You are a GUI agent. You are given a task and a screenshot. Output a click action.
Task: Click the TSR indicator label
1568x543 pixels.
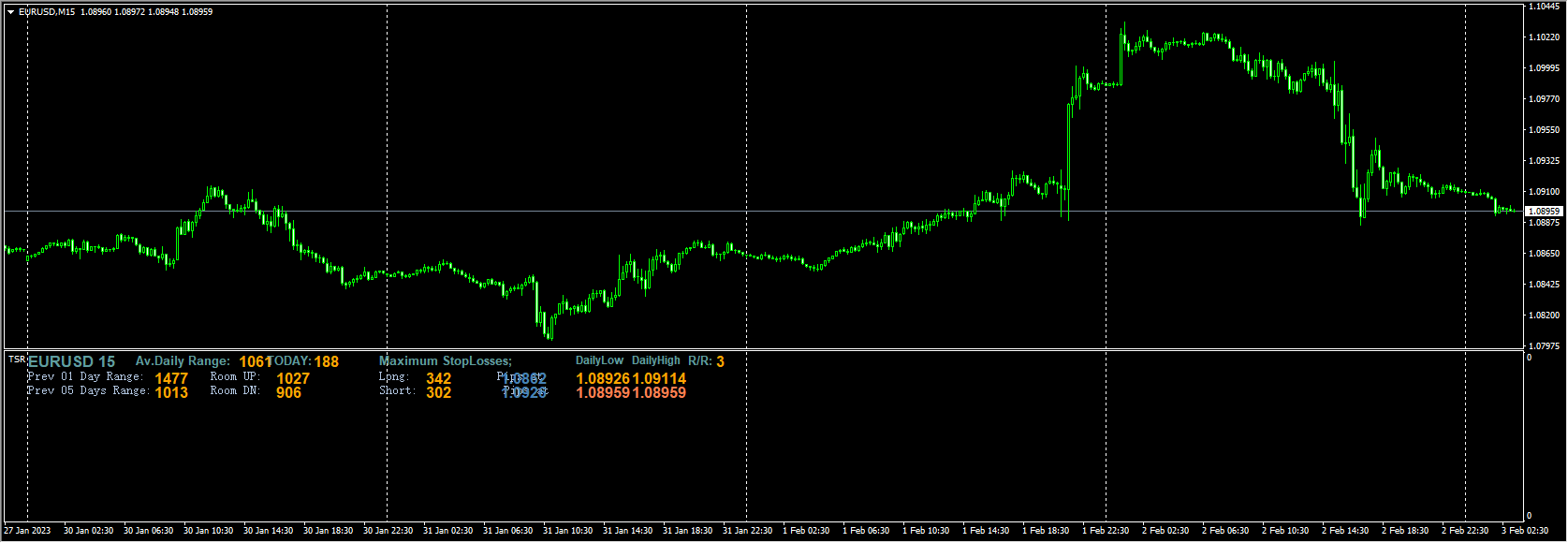click(17, 359)
